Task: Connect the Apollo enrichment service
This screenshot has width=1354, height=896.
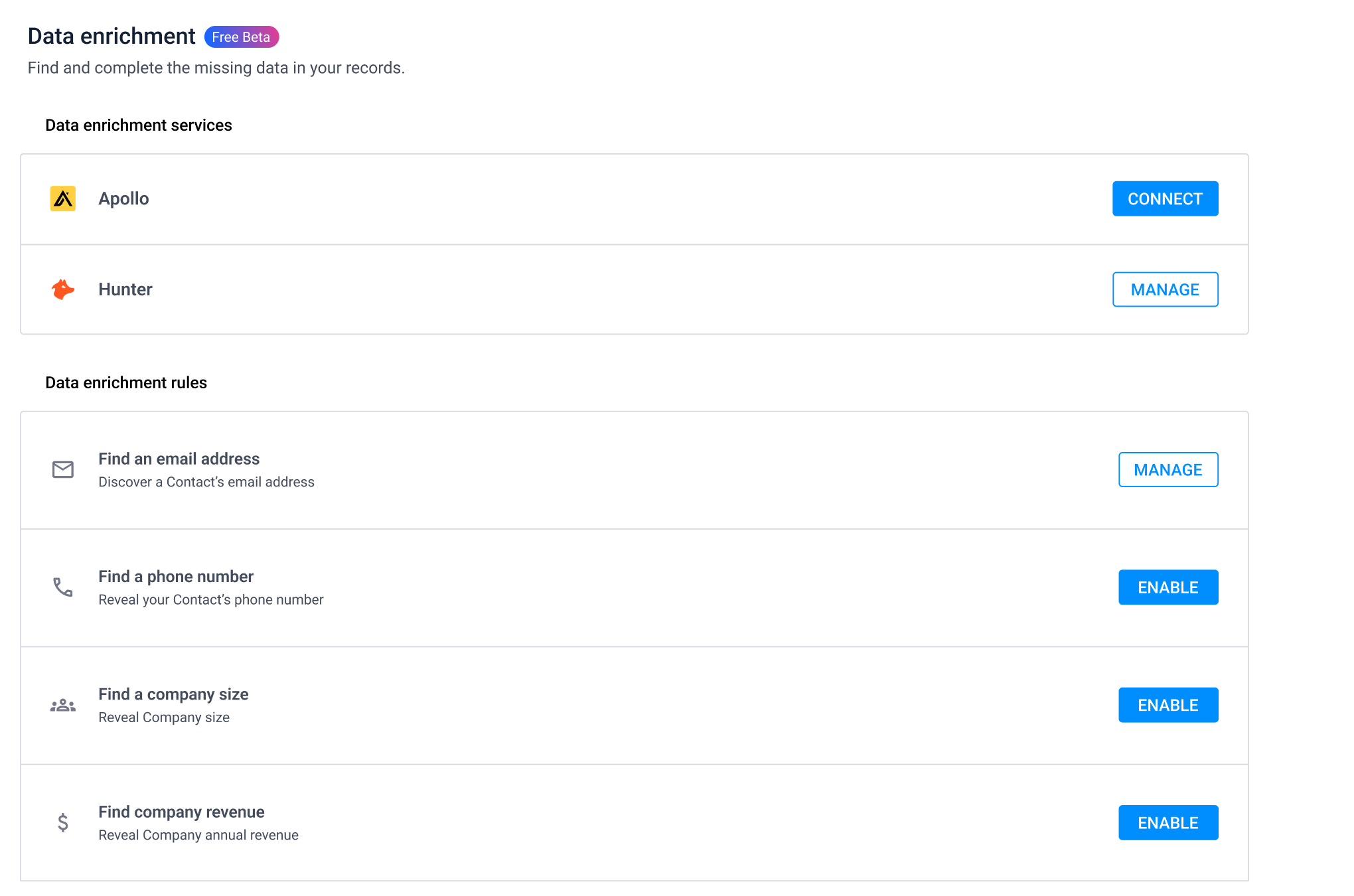Action: point(1165,198)
